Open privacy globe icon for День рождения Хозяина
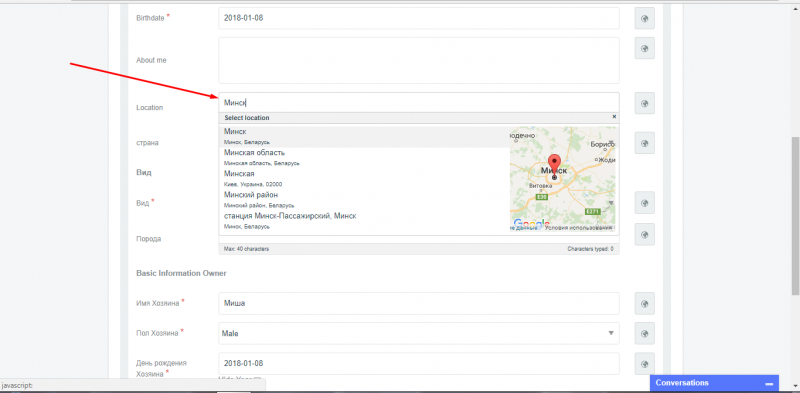Screen dimensions: 800x393 pos(644,364)
